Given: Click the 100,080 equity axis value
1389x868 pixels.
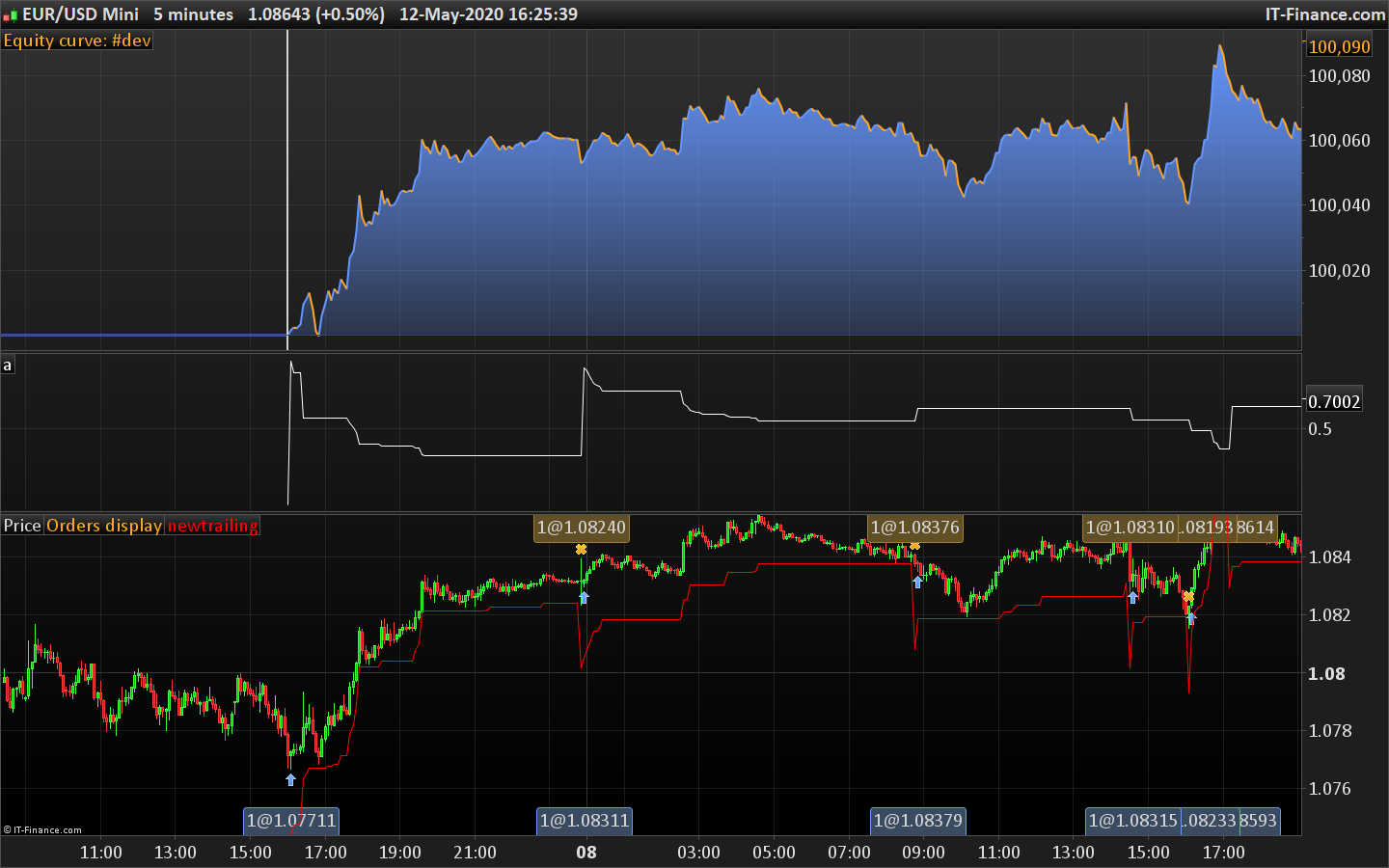Looking at the screenshot, I should pyautogui.click(x=1339, y=76).
